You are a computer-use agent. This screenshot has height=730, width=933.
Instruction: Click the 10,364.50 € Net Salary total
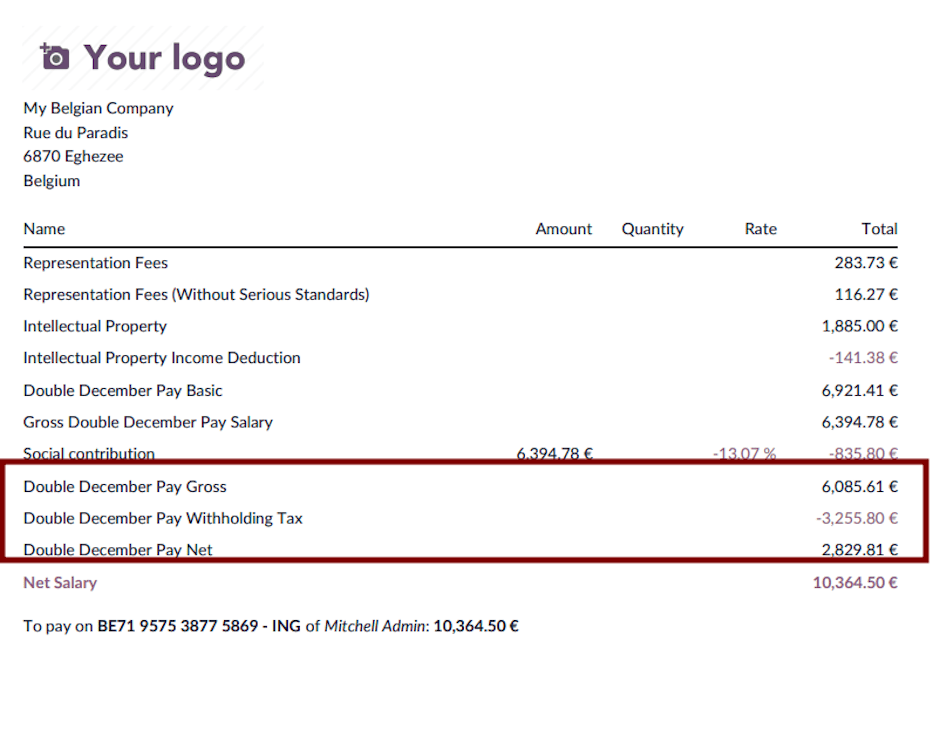click(x=855, y=582)
